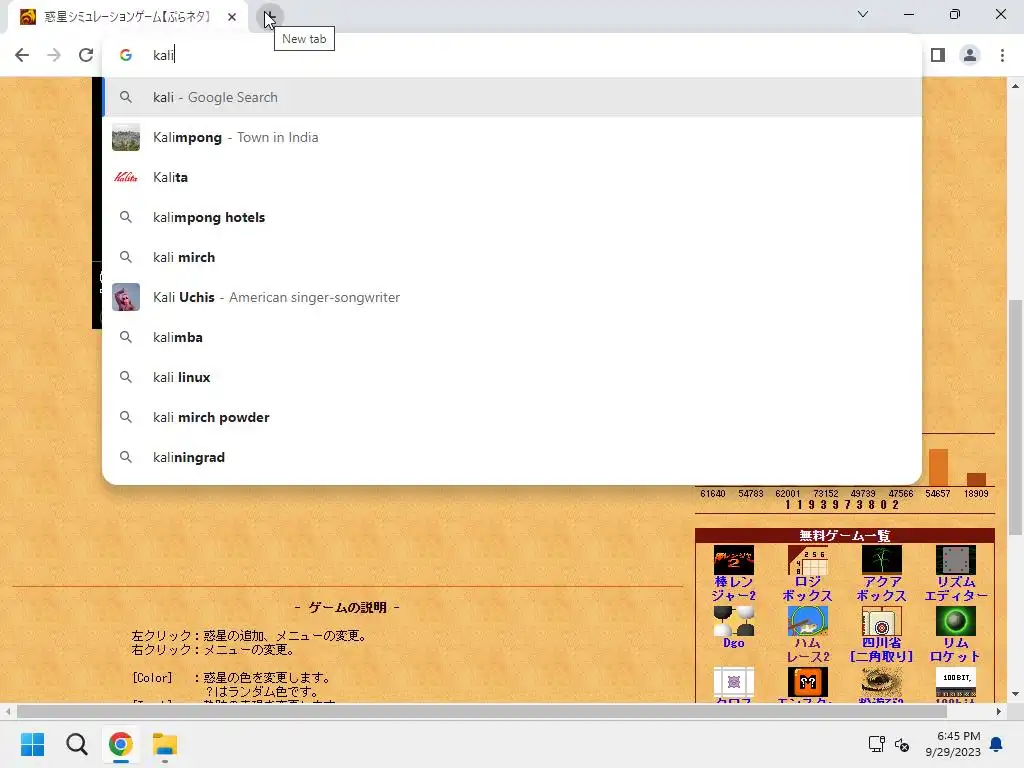Image resolution: width=1024 pixels, height=768 pixels.
Task: Click the Kalita logo icon
Action: tap(126, 177)
